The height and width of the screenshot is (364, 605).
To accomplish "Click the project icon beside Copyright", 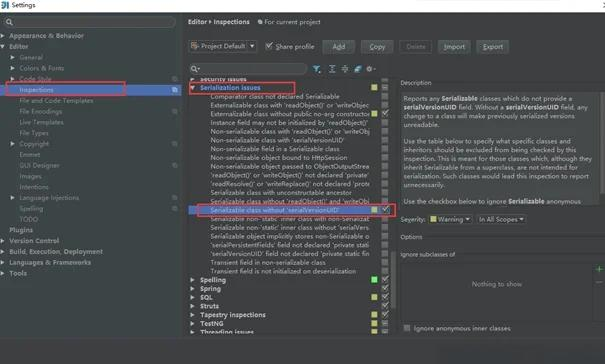I will click(175, 144).
